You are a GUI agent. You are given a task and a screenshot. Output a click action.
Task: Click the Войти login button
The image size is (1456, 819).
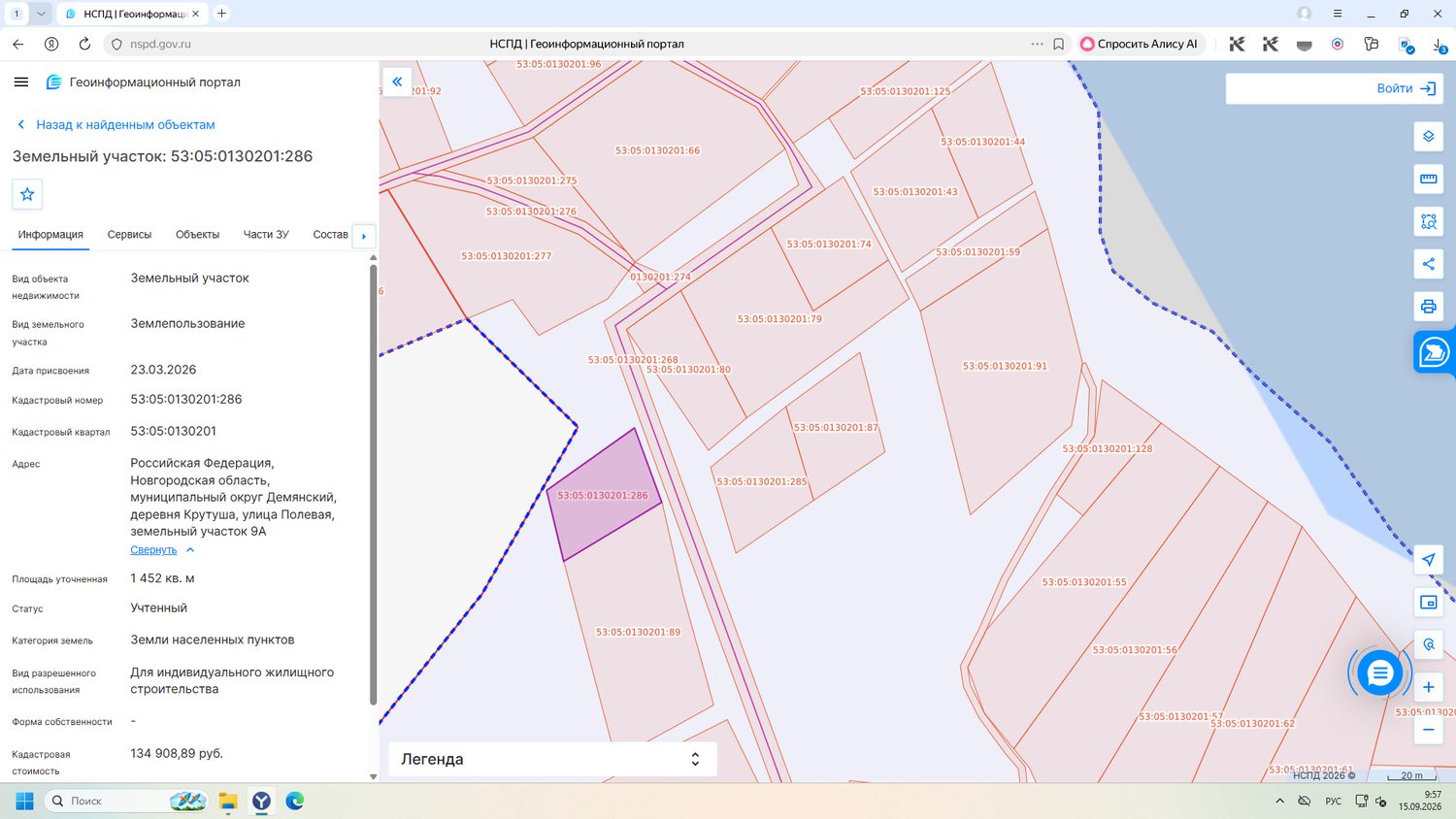point(1406,88)
